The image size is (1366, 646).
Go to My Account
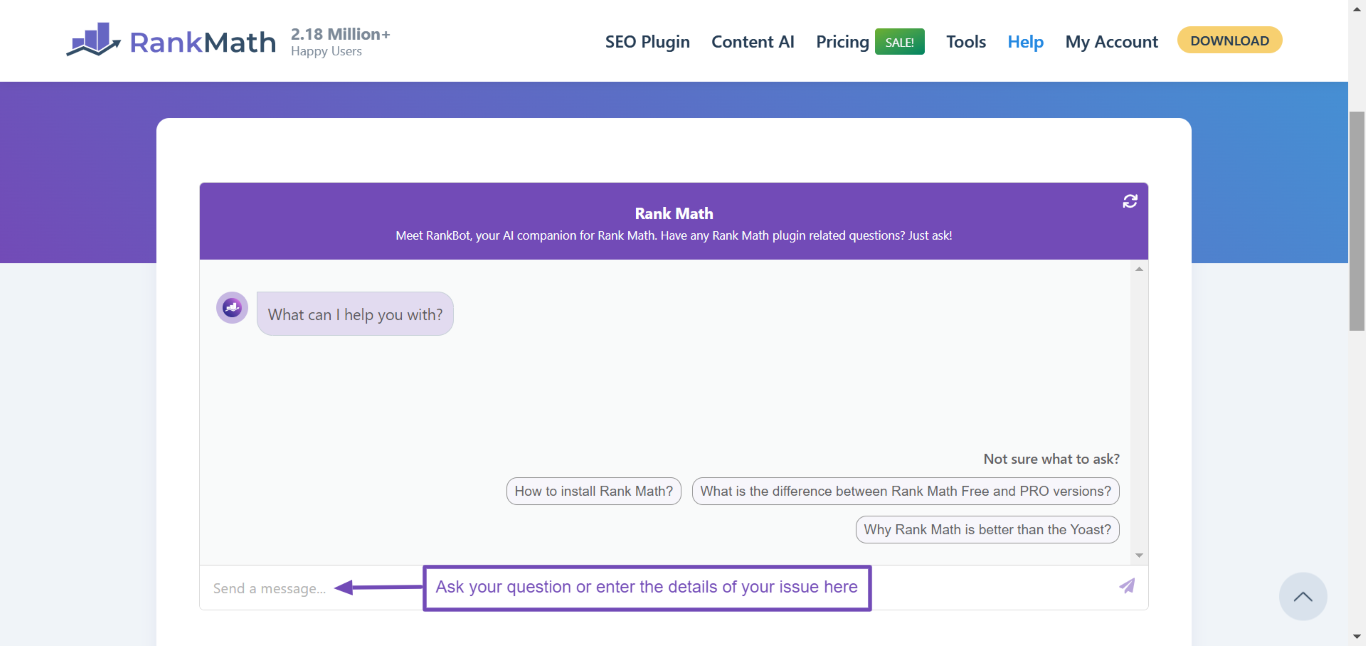[1111, 42]
